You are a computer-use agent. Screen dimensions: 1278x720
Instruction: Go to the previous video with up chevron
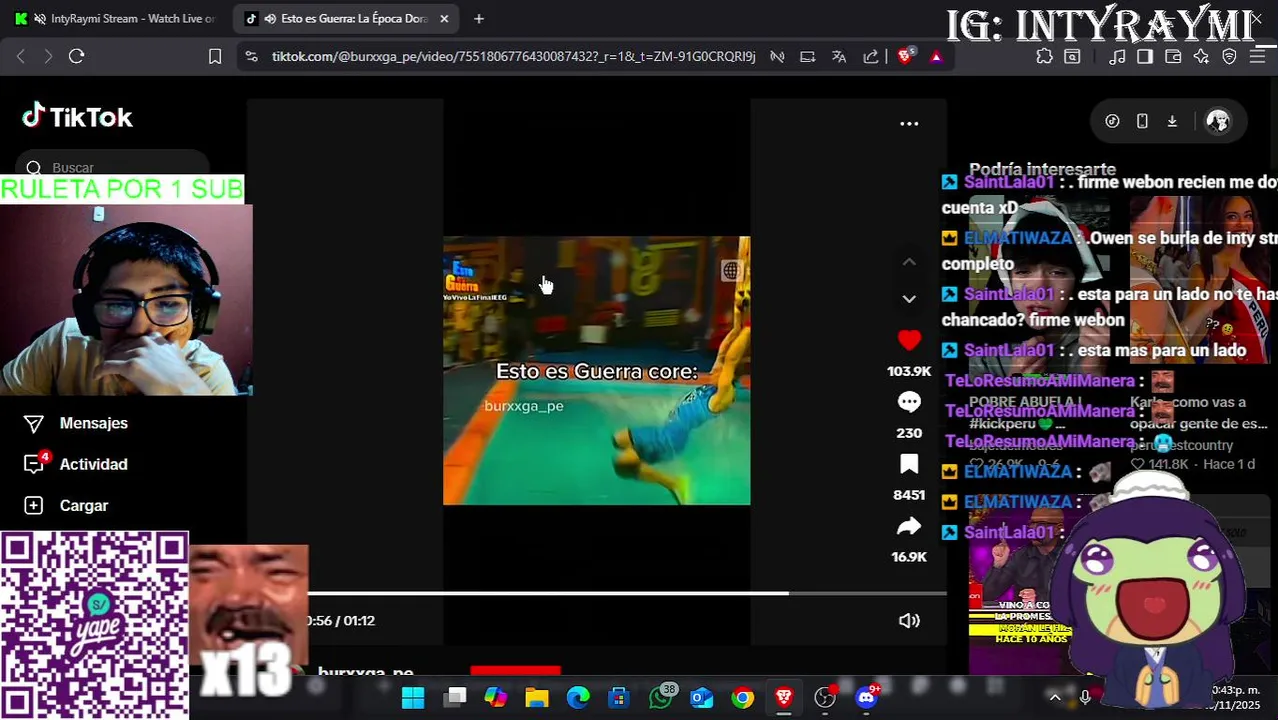pyautogui.click(x=909, y=262)
